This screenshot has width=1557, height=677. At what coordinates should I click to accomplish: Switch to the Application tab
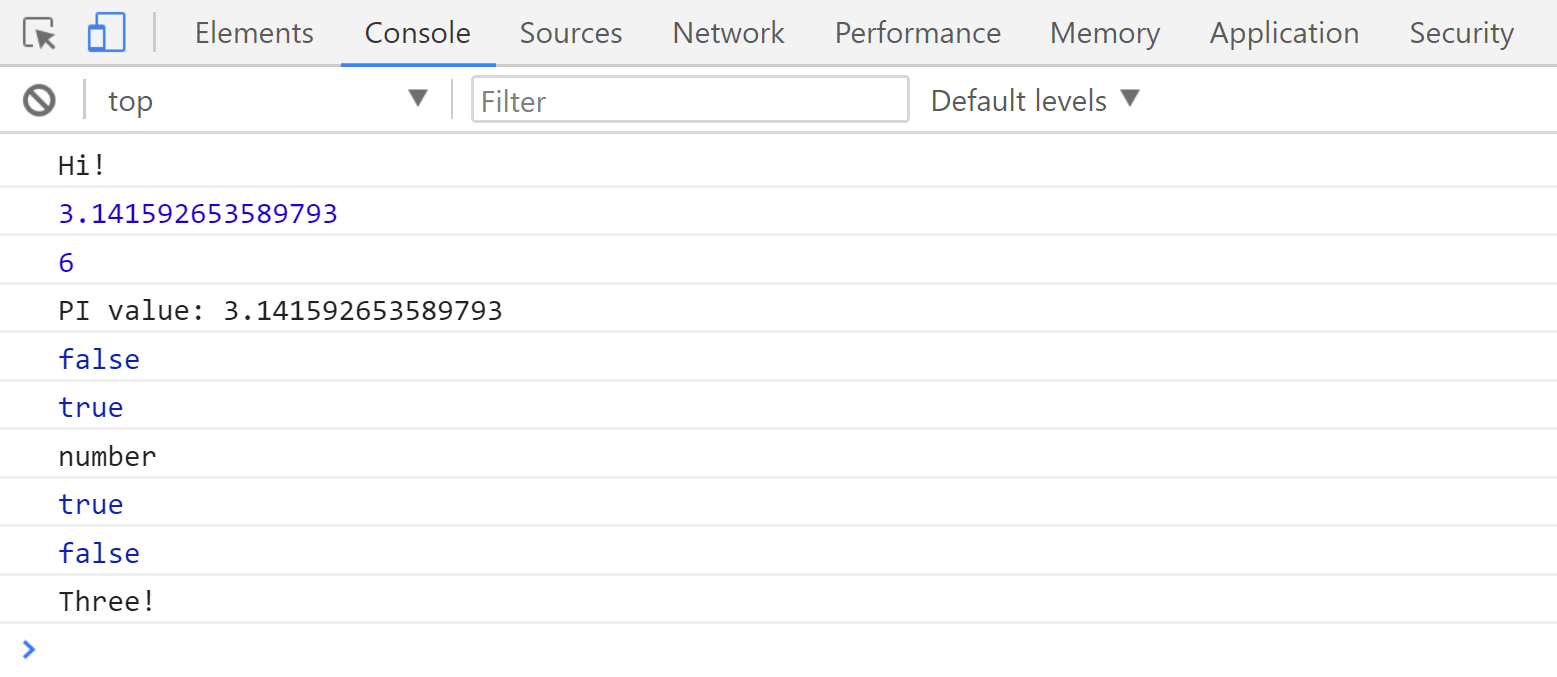click(1284, 34)
